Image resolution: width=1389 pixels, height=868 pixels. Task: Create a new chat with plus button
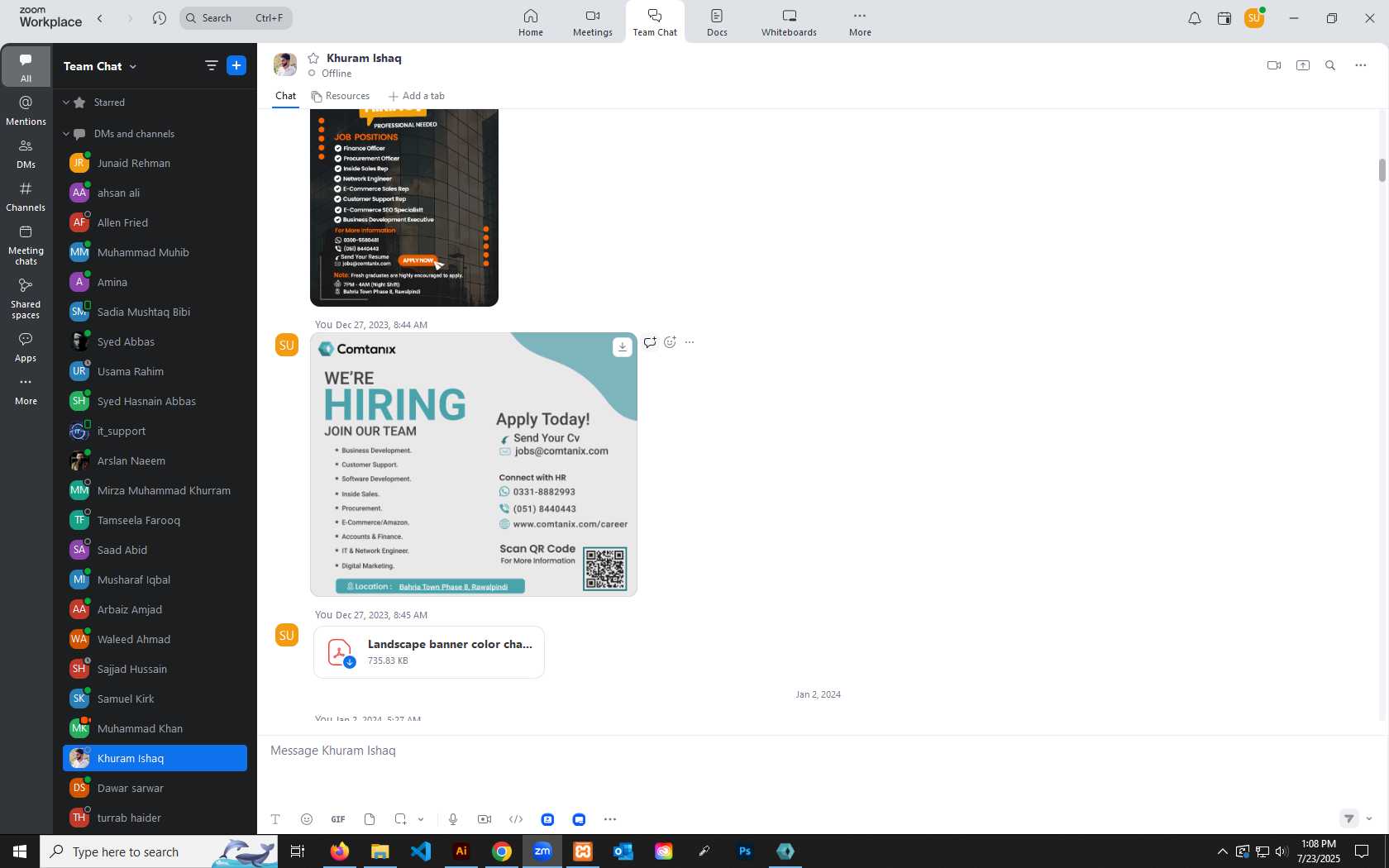236,65
